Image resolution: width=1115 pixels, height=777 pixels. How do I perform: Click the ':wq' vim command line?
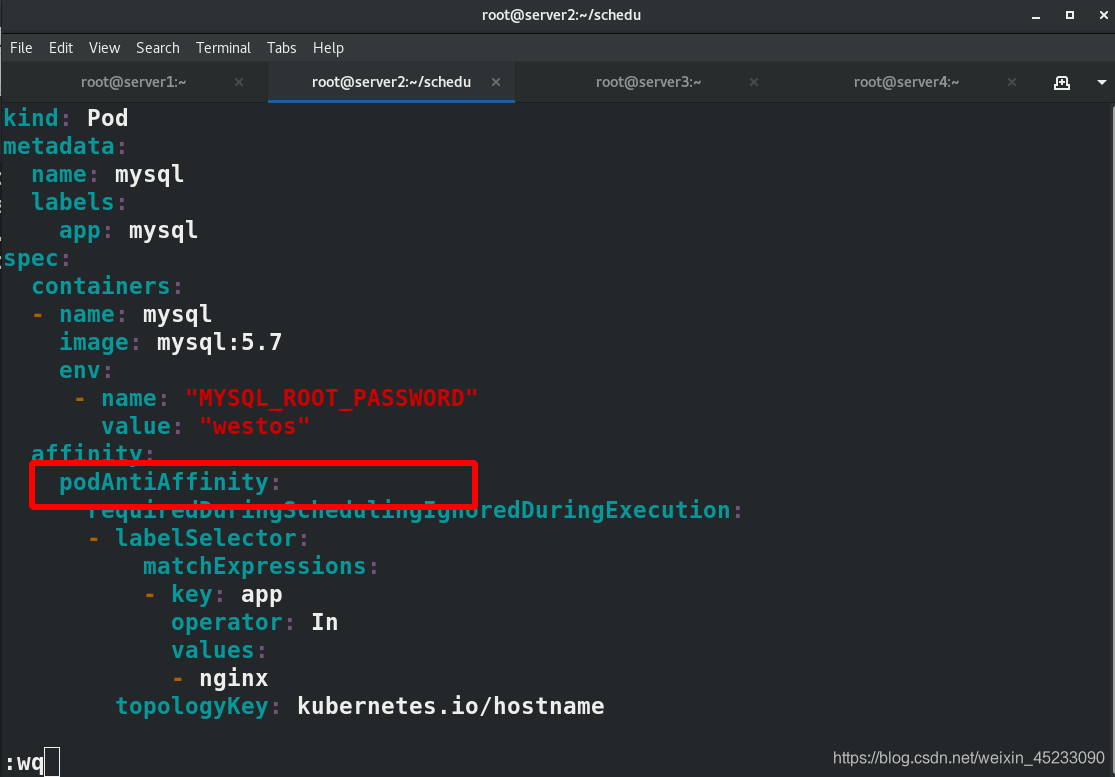(24, 763)
